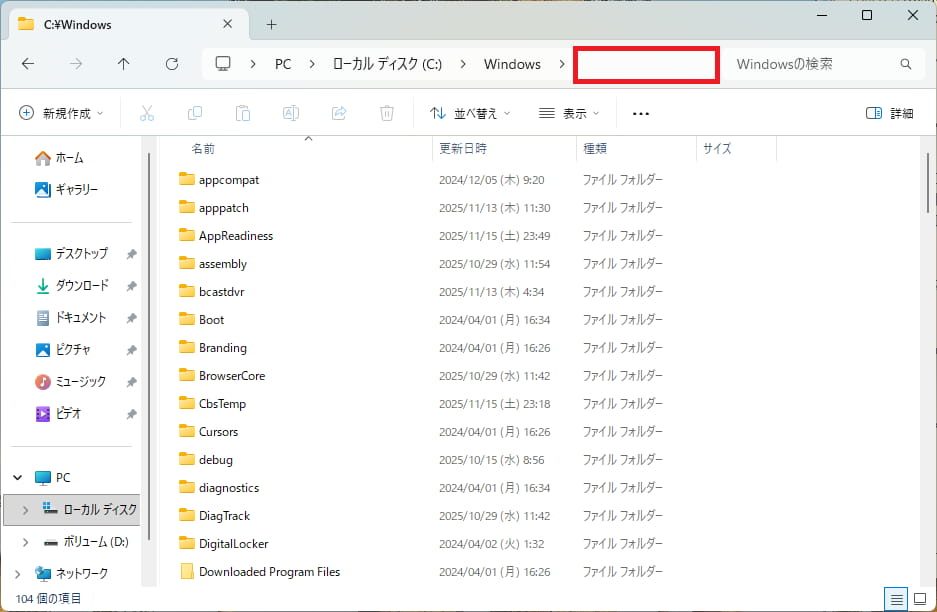Click the Paste clipboard icon
The height and width of the screenshot is (612, 937).
(x=243, y=113)
